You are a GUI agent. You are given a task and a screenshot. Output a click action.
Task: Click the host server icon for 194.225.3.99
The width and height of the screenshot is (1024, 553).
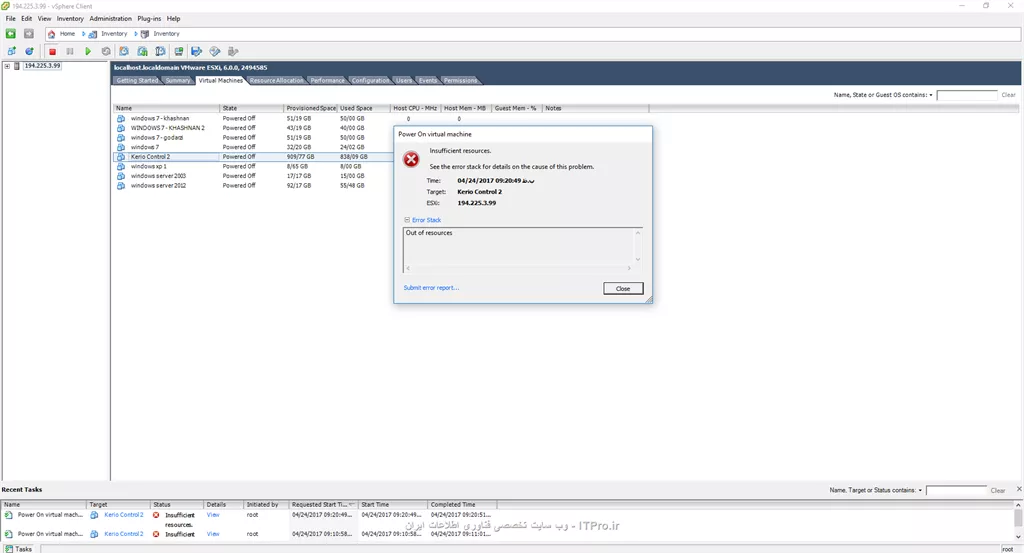pyautogui.click(x=17, y=66)
